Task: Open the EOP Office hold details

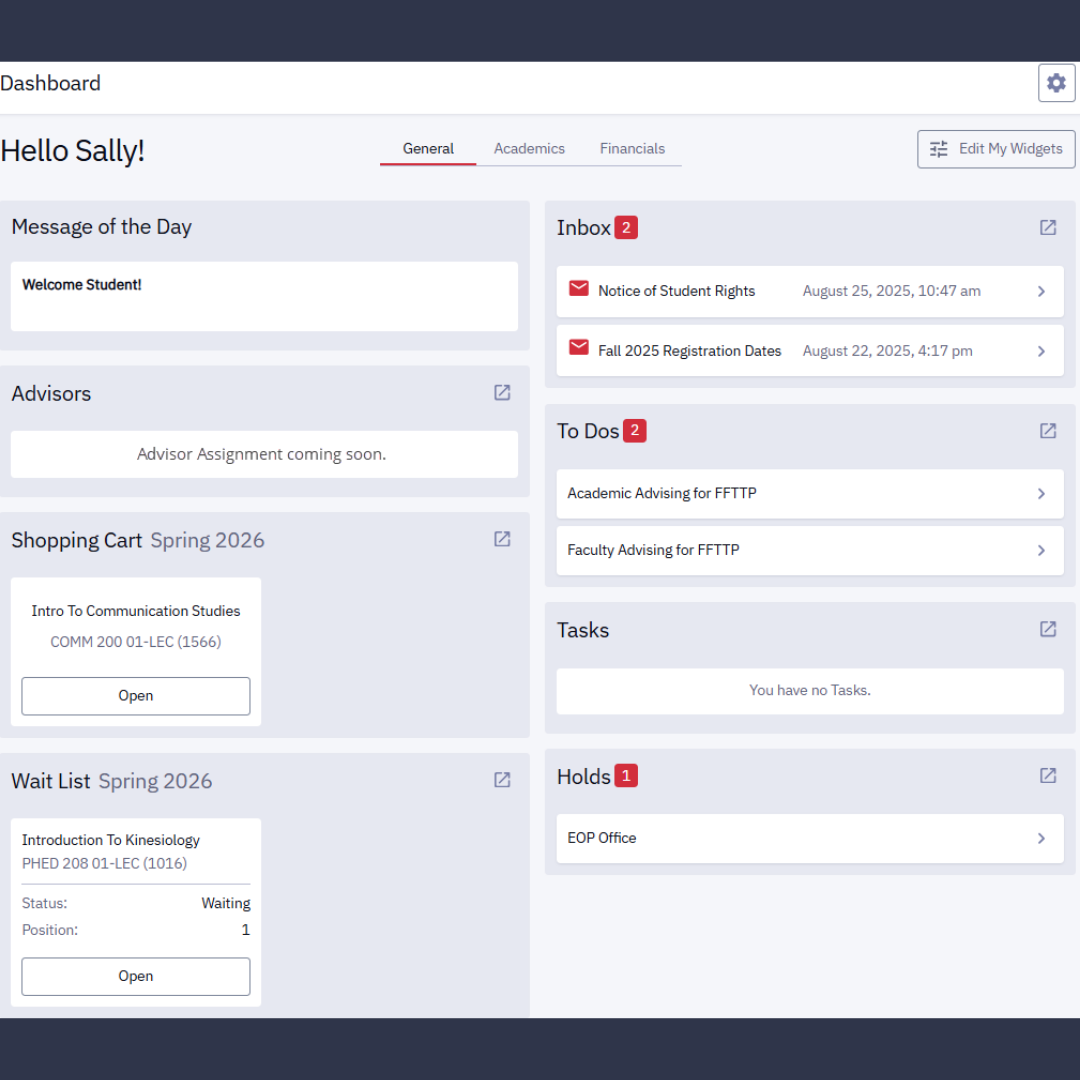Action: click(1040, 838)
